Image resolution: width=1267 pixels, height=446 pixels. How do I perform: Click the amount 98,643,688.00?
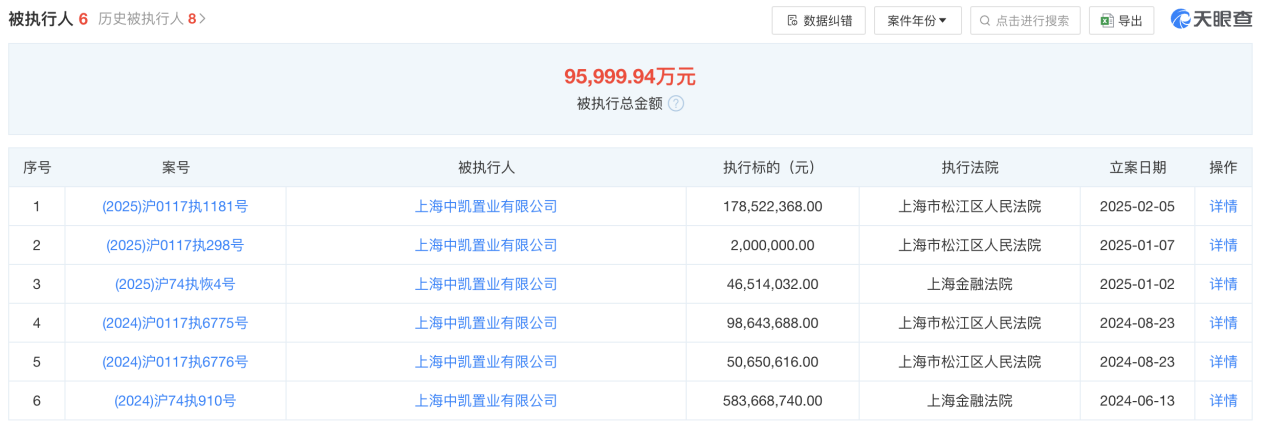[772, 323]
